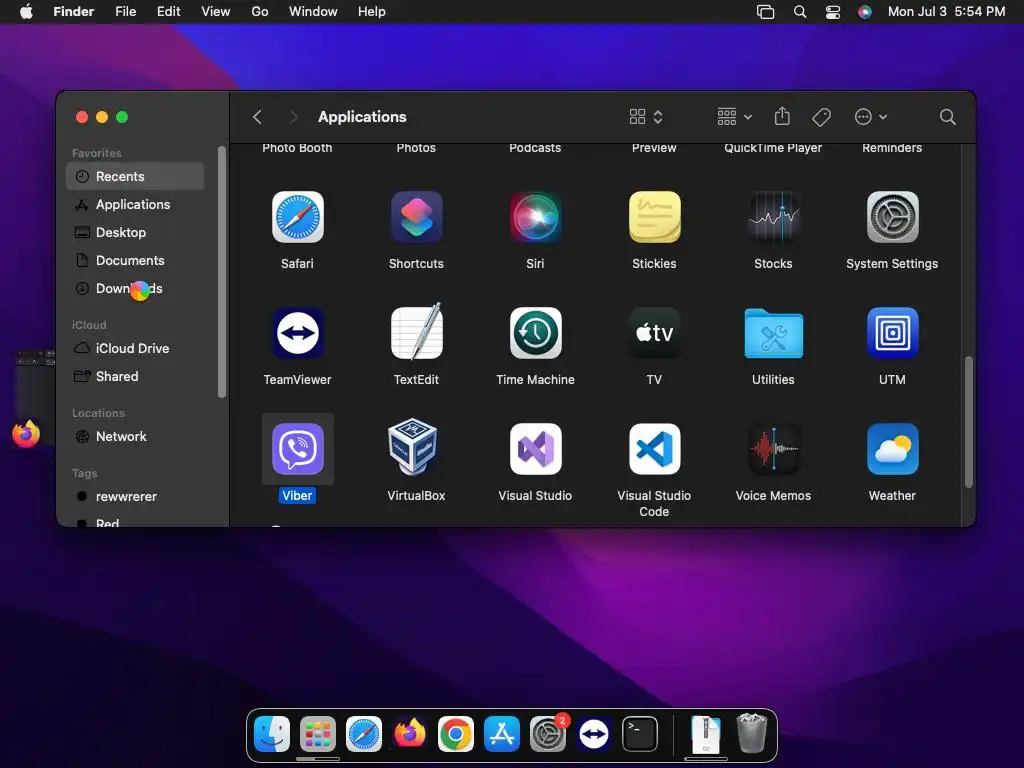Select the Visual Studio Code app icon
The height and width of the screenshot is (768, 1024).
[654, 449]
